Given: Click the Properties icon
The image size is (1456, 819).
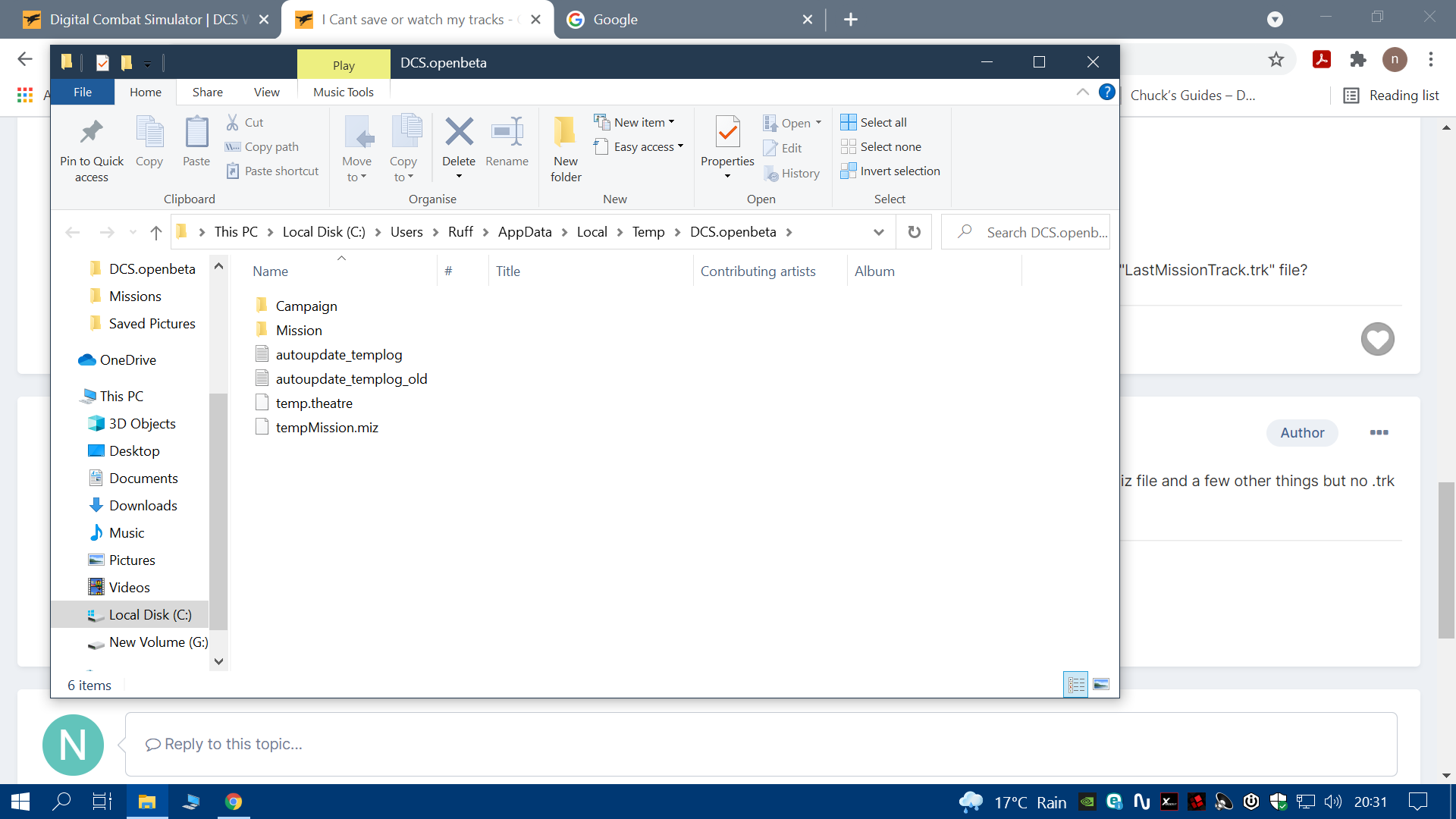Looking at the screenshot, I should point(727,133).
